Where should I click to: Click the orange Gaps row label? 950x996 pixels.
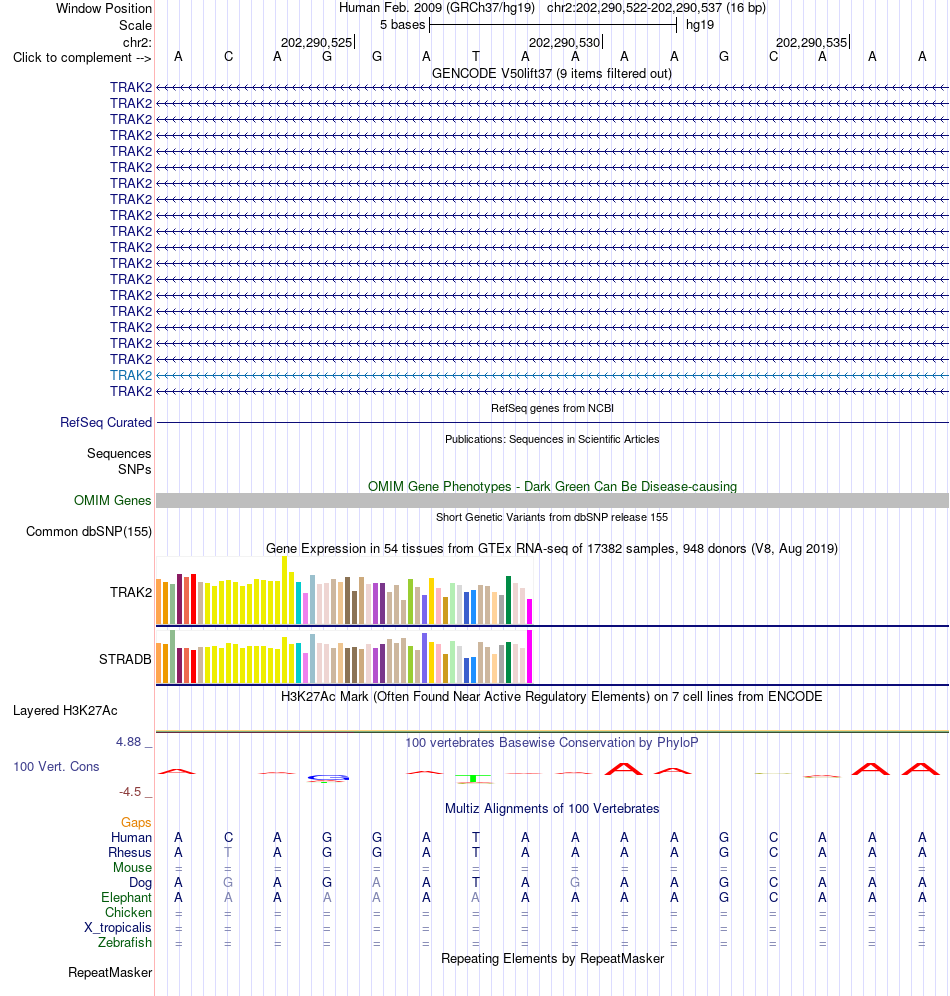pyautogui.click(x=137, y=823)
